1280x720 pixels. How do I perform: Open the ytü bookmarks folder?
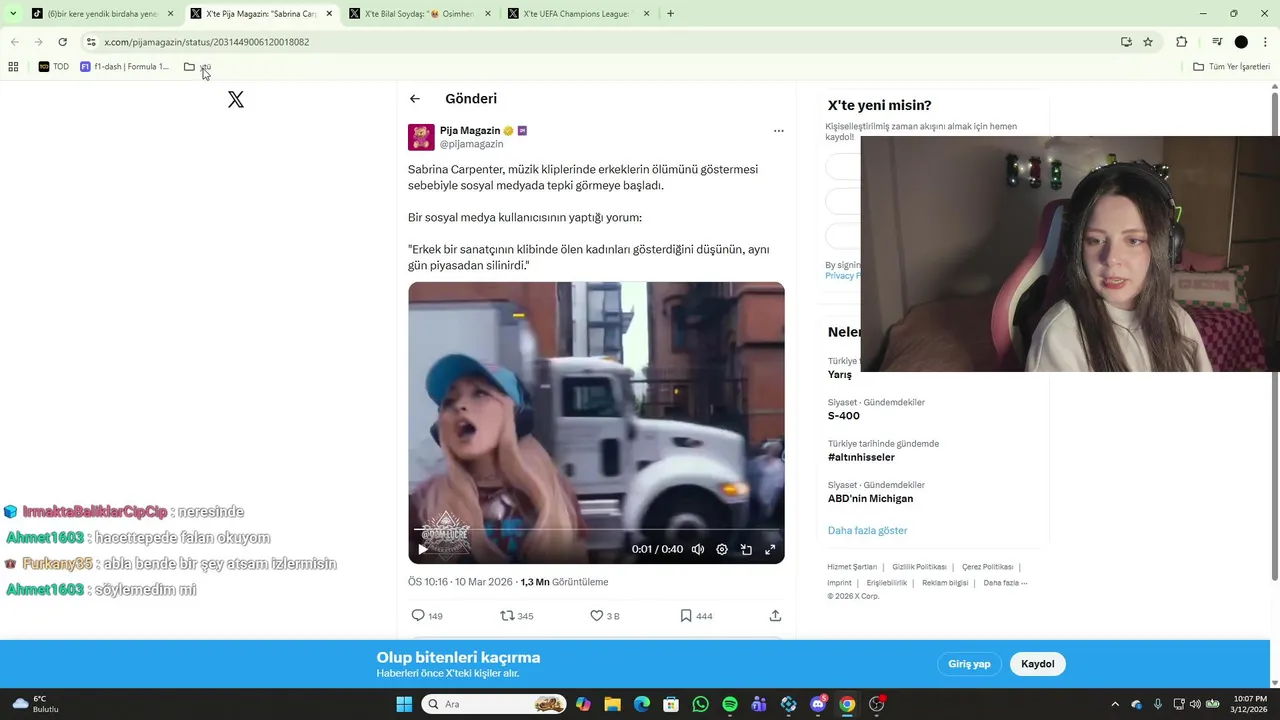pos(198,67)
